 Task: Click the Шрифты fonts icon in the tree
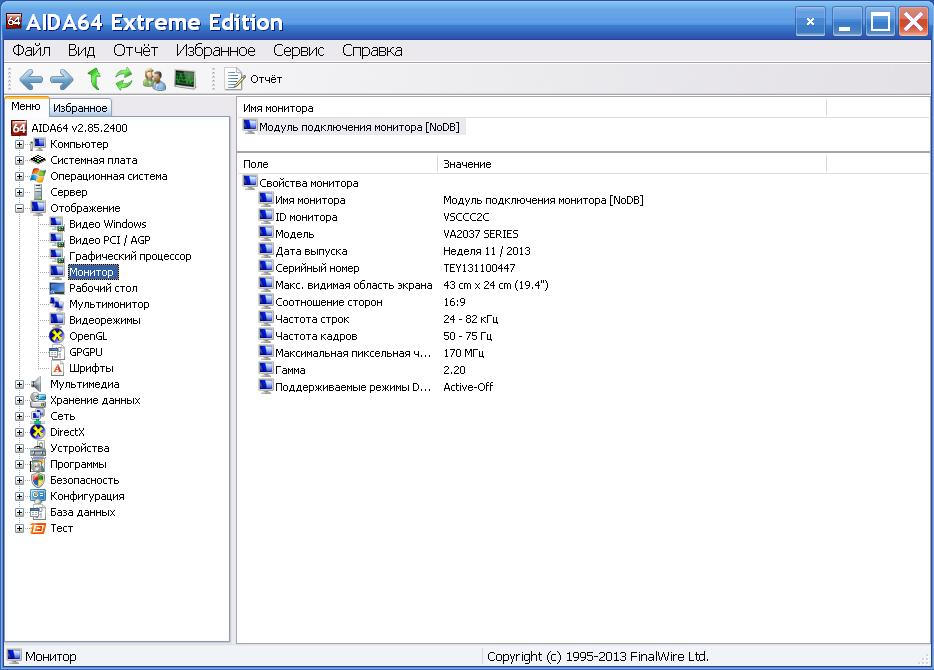[x=57, y=368]
